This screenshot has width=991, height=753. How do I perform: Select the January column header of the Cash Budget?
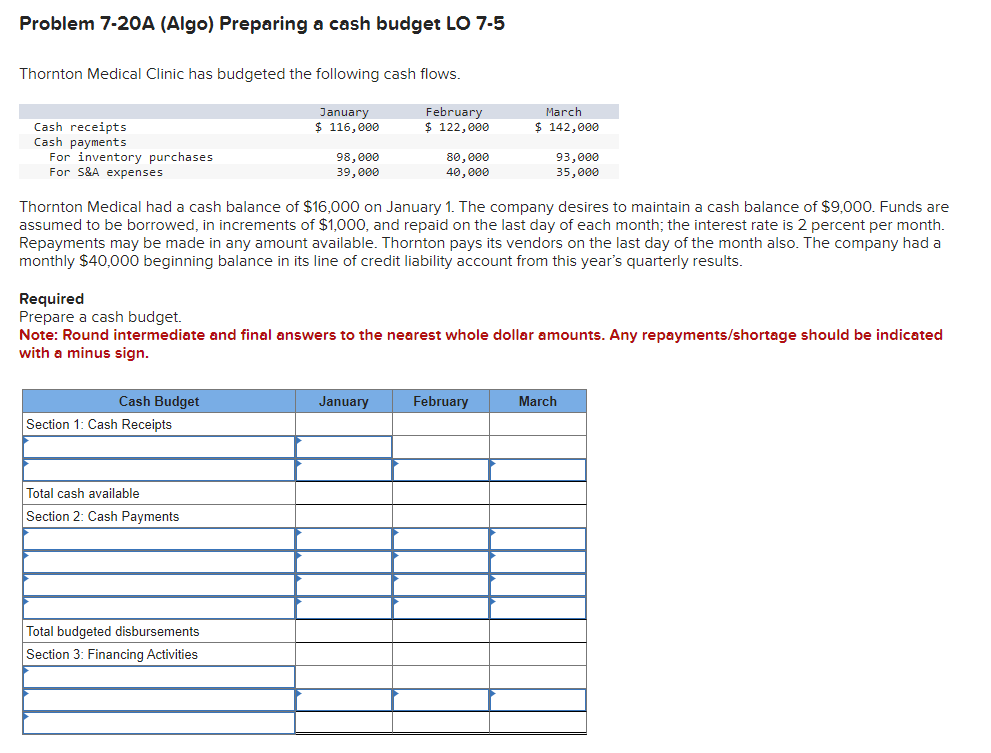[344, 400]
